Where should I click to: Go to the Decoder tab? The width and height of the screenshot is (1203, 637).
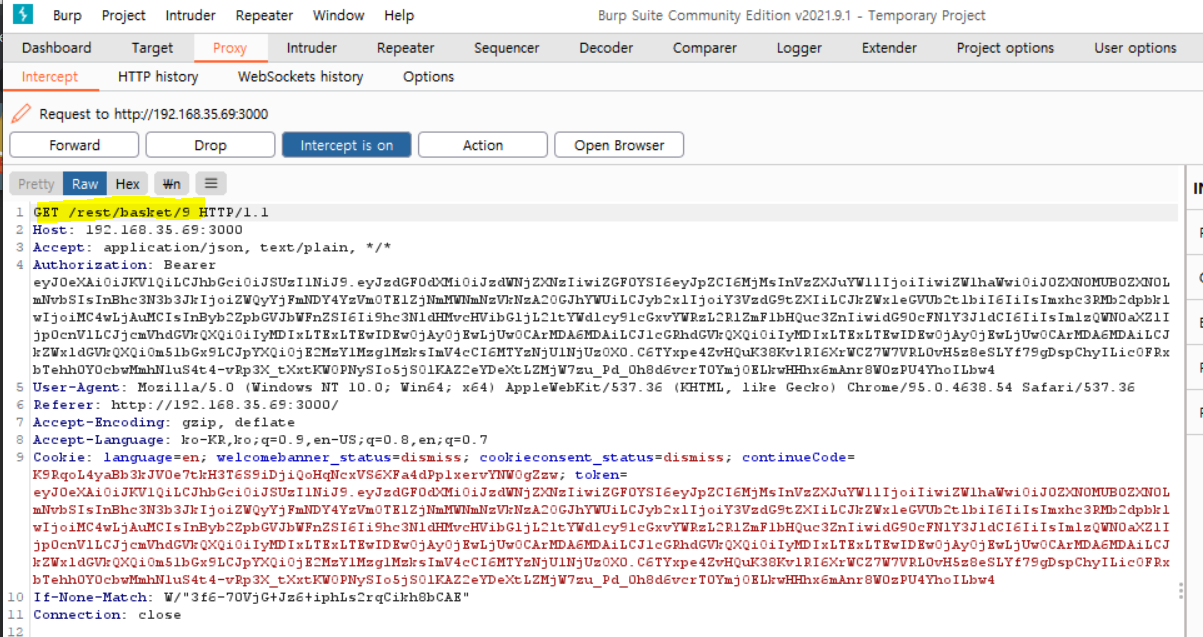(x=606, y=48)
